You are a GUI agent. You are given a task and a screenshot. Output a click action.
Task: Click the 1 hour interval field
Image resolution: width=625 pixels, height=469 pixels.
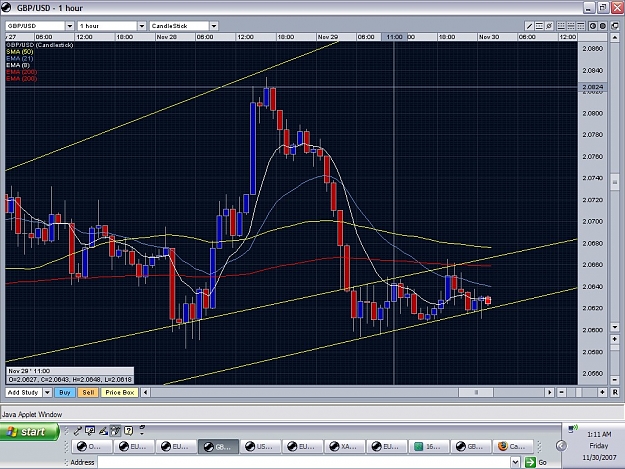pyautogui.click(x=107, y=26)
